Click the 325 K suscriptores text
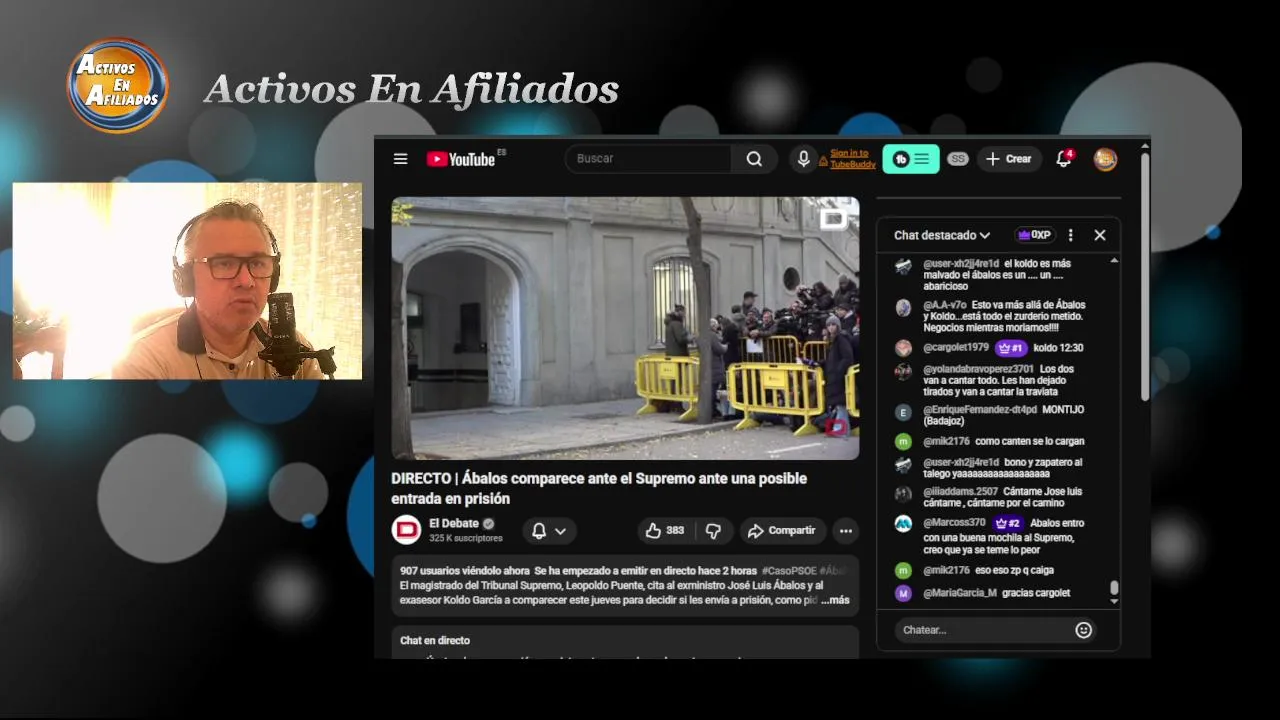1280x720 pixels. click(466, 538)
